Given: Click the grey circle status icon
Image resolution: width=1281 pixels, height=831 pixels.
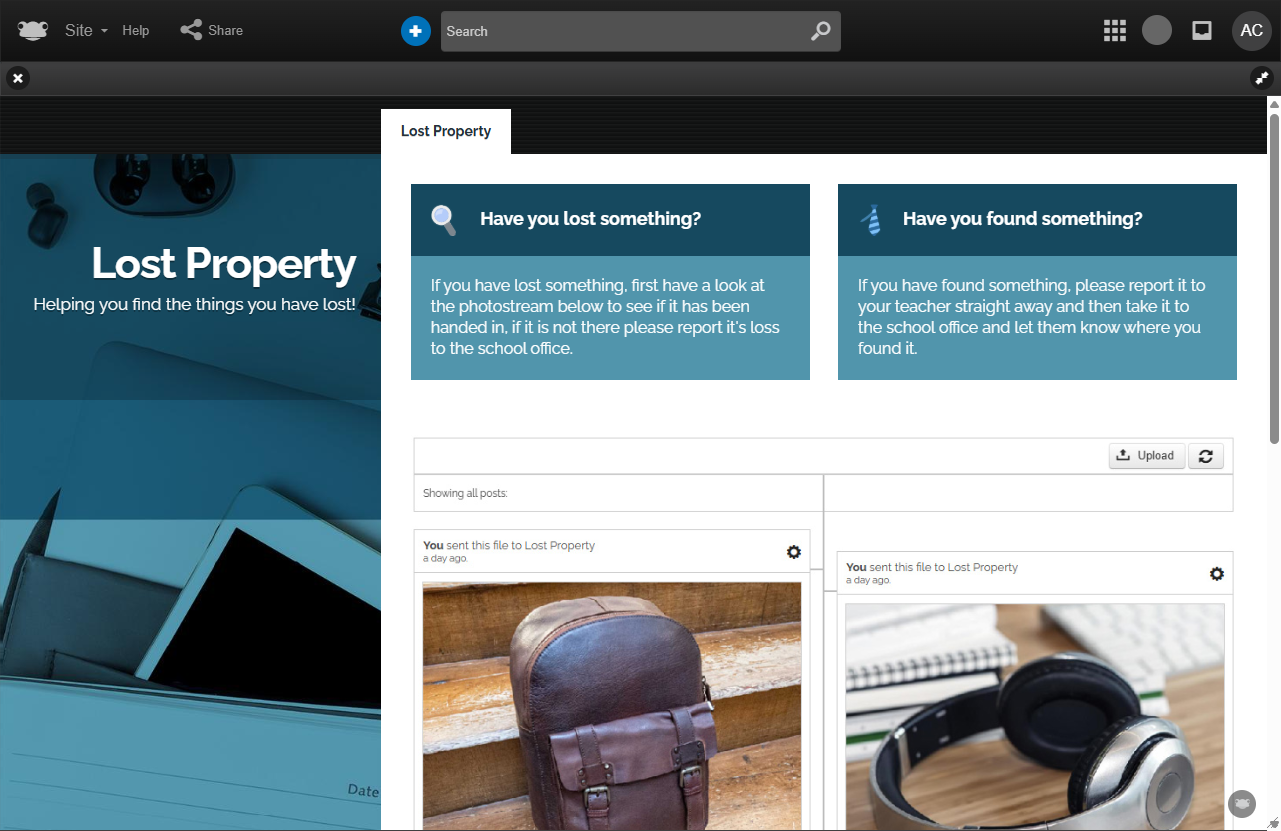Looking at the screenshot, I should click(x=1157, y=30).
